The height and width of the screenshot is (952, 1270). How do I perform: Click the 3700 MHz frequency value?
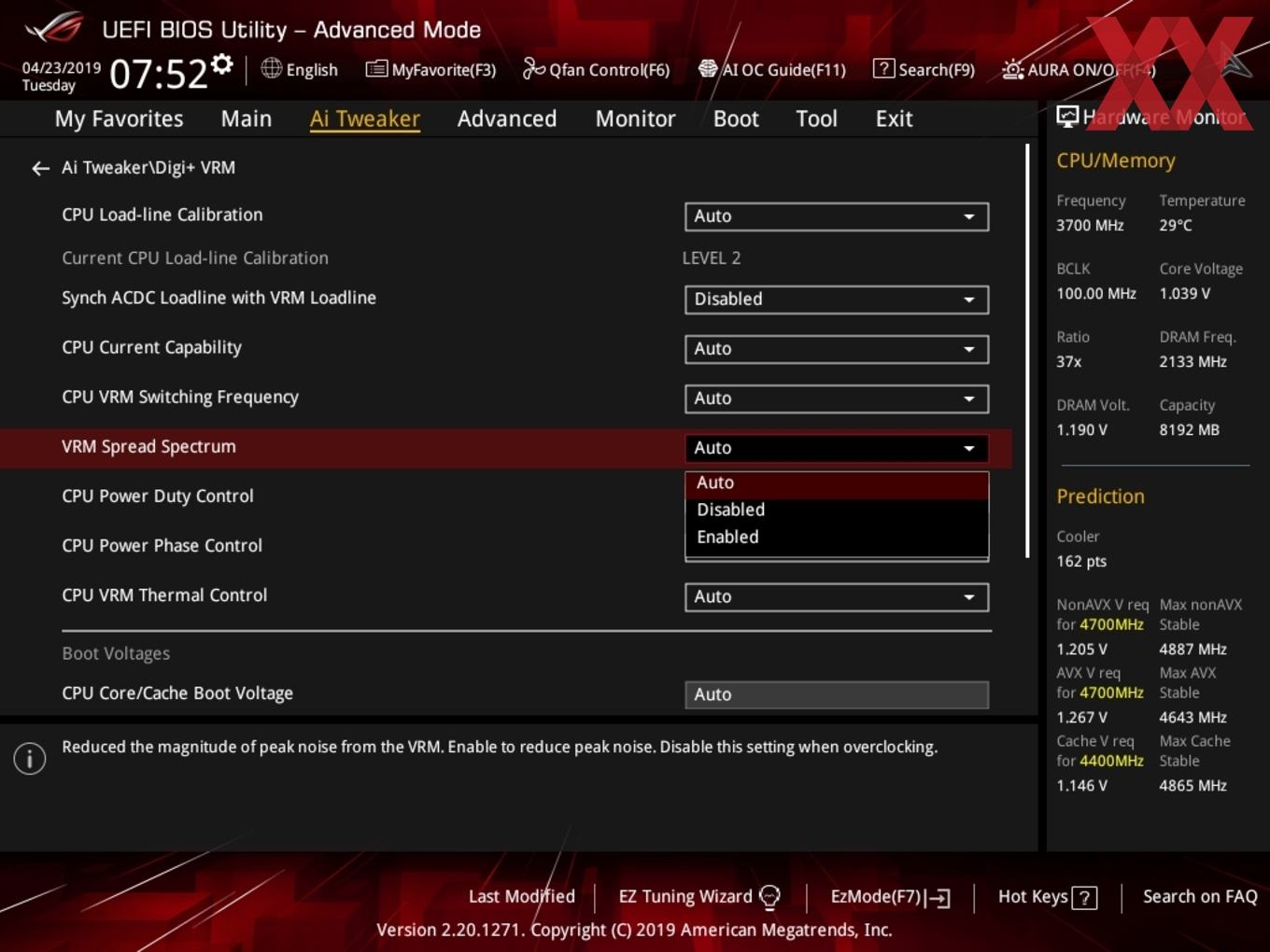click(x=1090, y=225)
